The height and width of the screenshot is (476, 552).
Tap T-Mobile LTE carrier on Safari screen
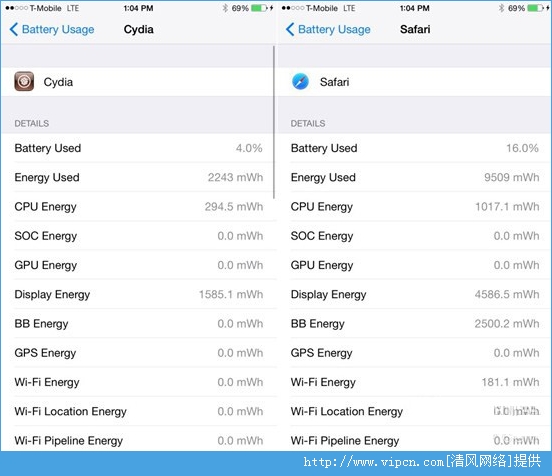(x=331, y=8)
